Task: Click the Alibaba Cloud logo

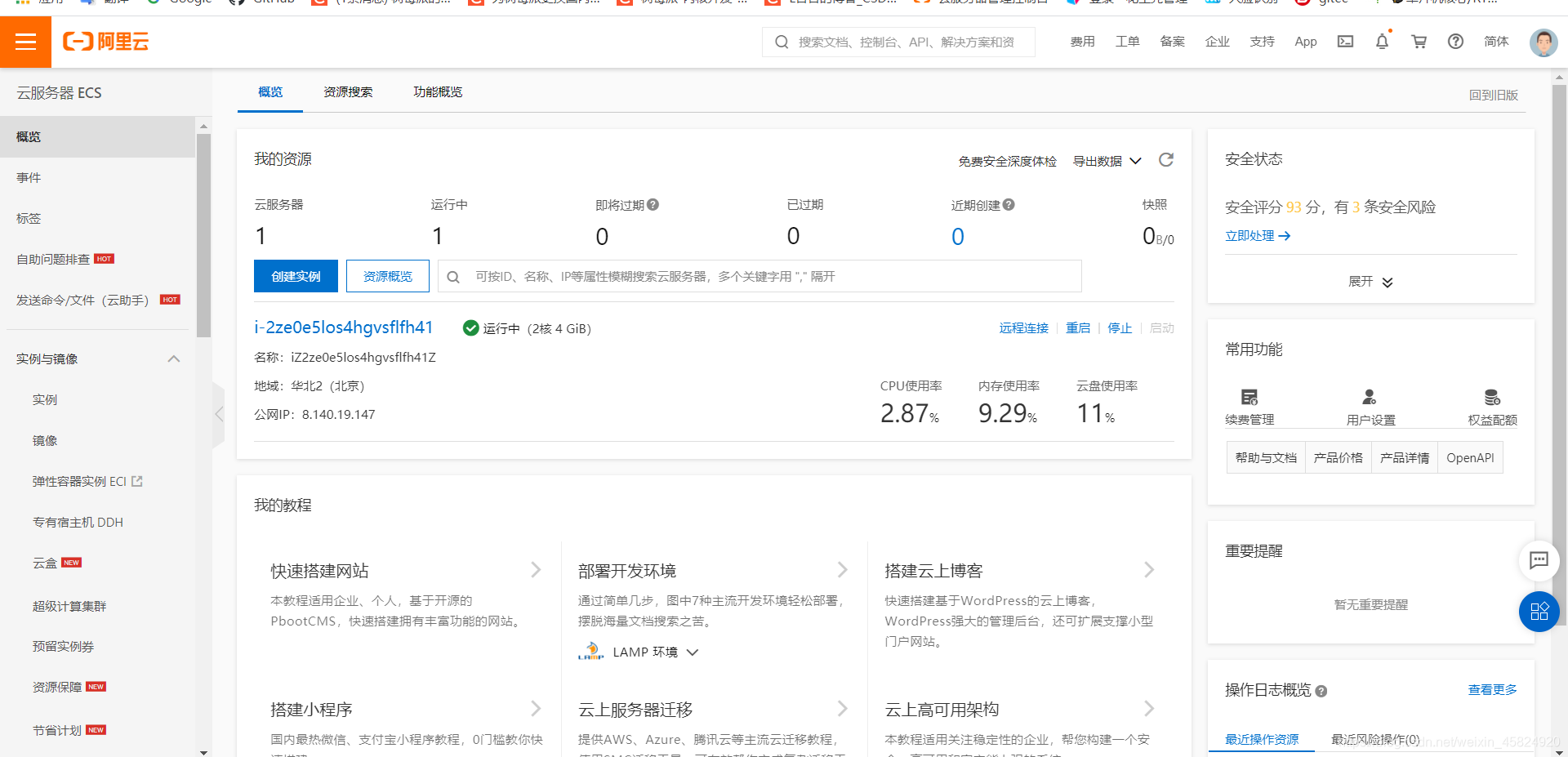Action: pyautogui.click(x=106, y=42)
